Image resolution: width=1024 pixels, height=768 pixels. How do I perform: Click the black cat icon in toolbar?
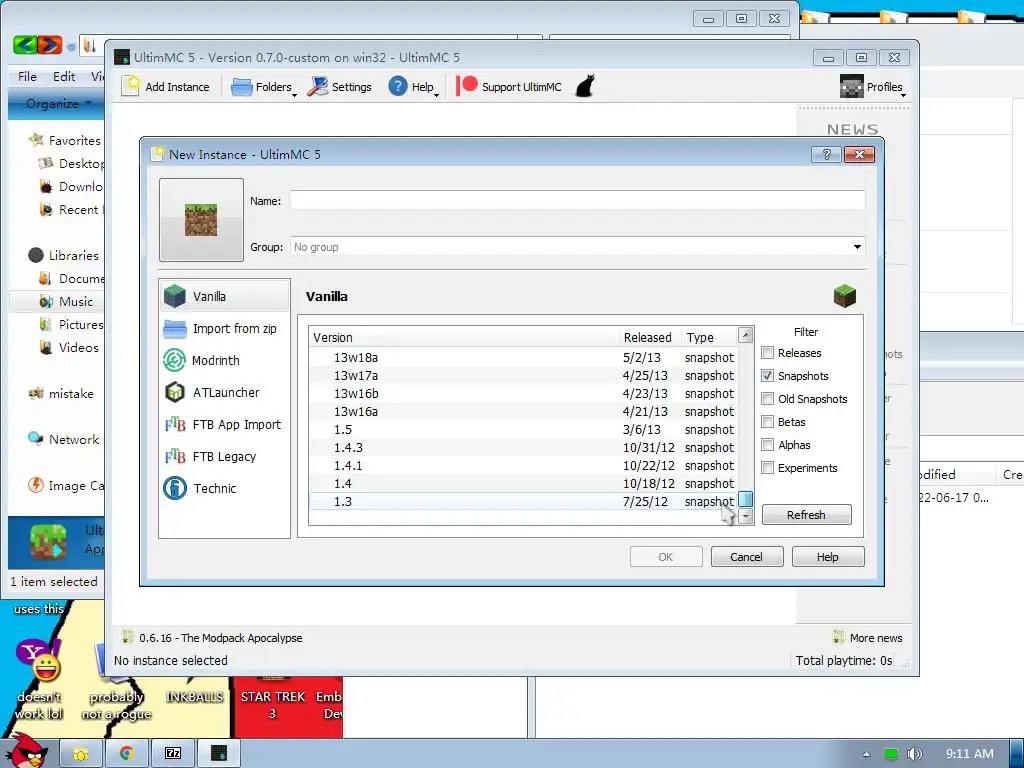pyautogui.click(x=584, y=86)
